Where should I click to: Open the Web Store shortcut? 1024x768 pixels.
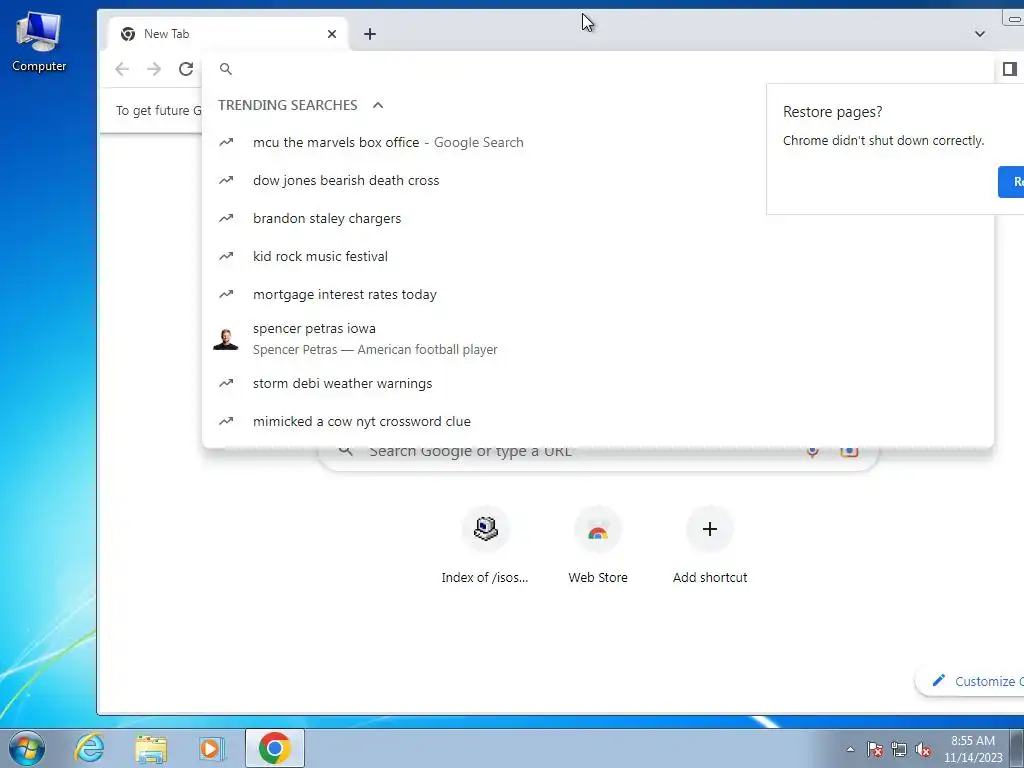pos(598,546)
